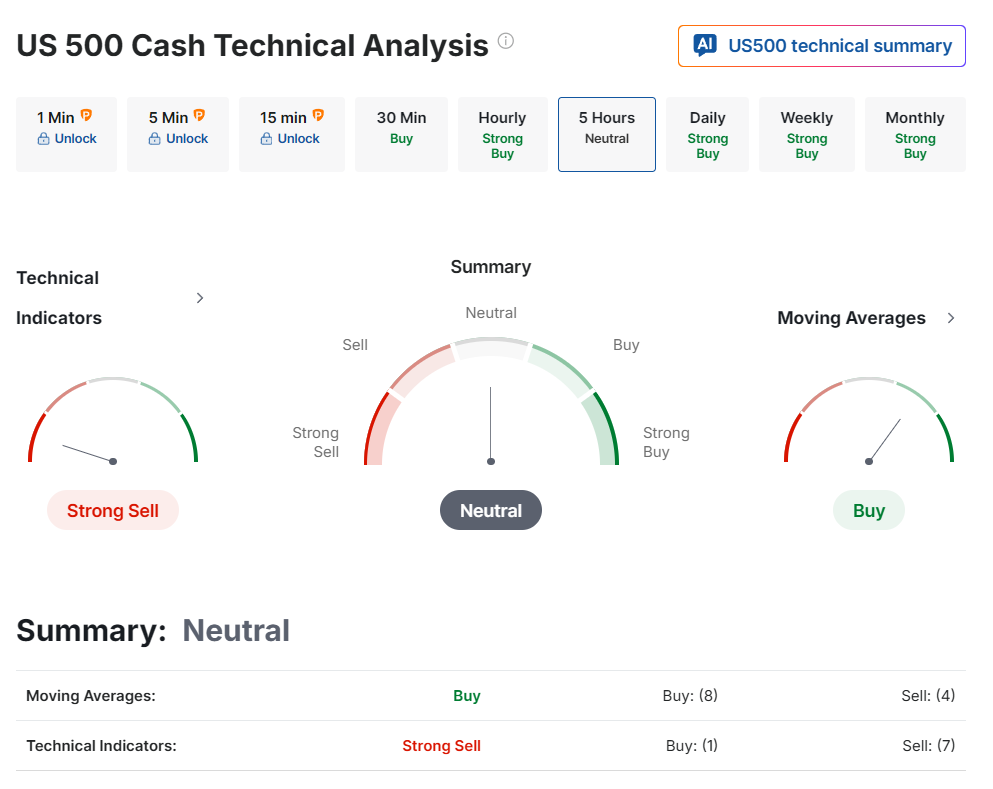This screenshot has height=789, width=993.
Task: Open the US500 technical summary AI button
Action: coord(821,46)
